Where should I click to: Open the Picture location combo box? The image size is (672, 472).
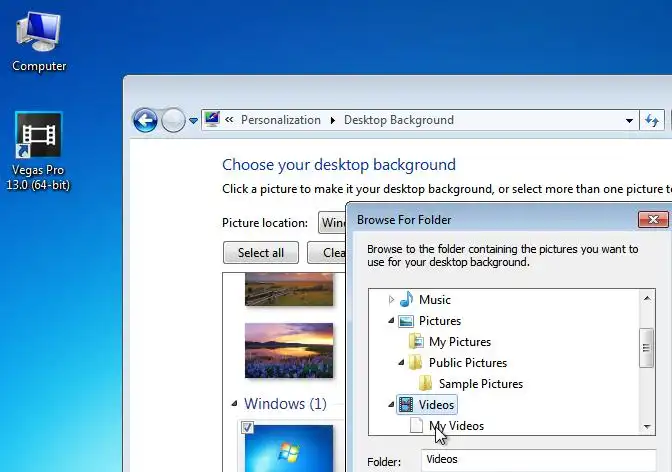(x=332, y=223)
